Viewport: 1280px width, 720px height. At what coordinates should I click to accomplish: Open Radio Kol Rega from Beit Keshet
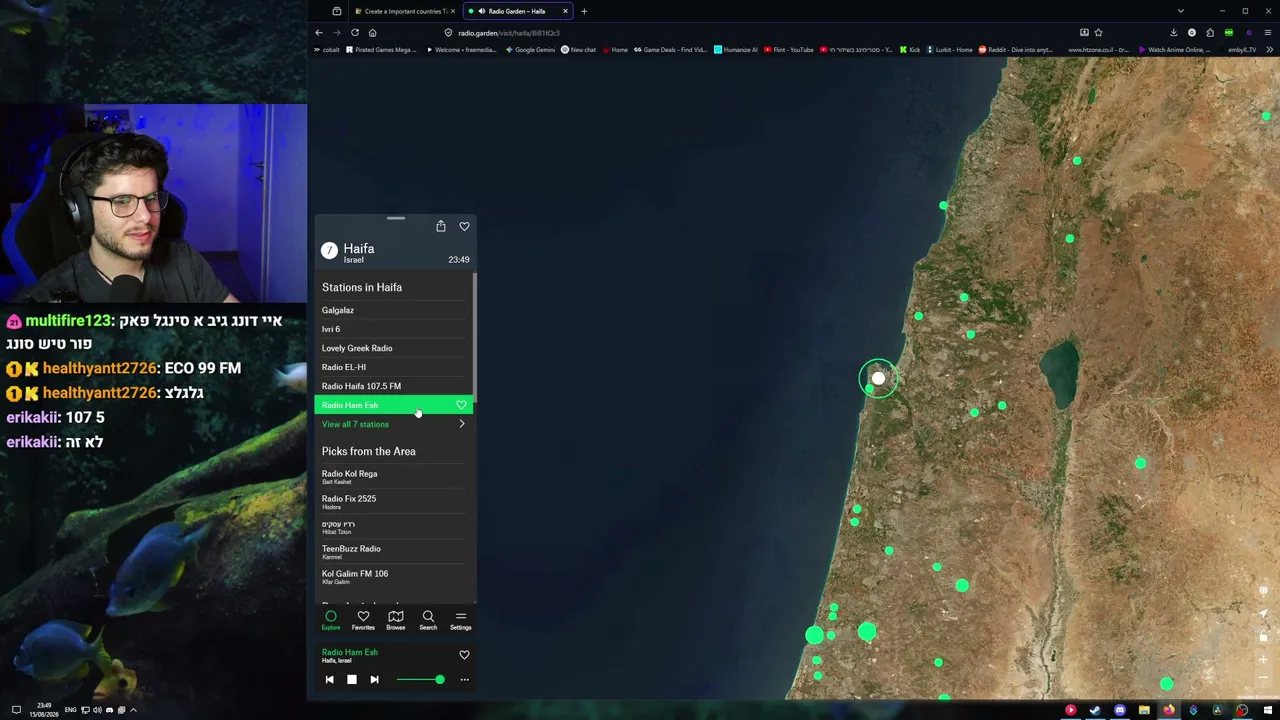click(x=393, y=477)
